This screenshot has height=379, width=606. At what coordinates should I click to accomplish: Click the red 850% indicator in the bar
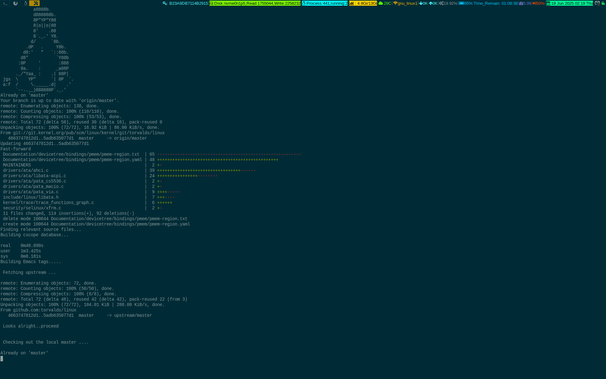pyautogui.click(x=538, y=3)
